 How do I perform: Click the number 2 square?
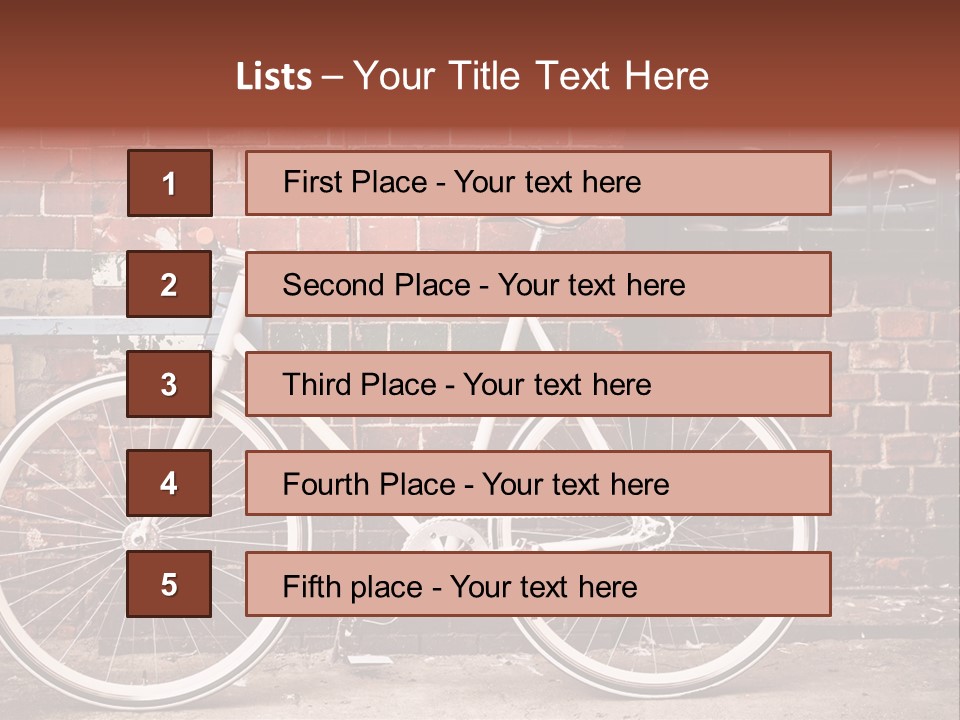169,285
